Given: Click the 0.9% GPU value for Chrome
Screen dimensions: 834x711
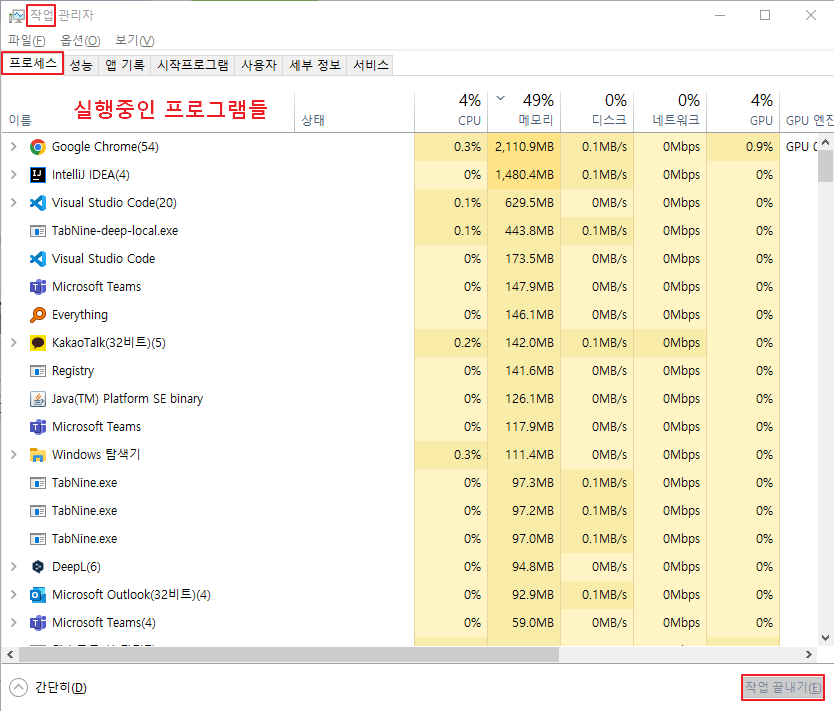Looking at the screenshot, I should 759,147.
